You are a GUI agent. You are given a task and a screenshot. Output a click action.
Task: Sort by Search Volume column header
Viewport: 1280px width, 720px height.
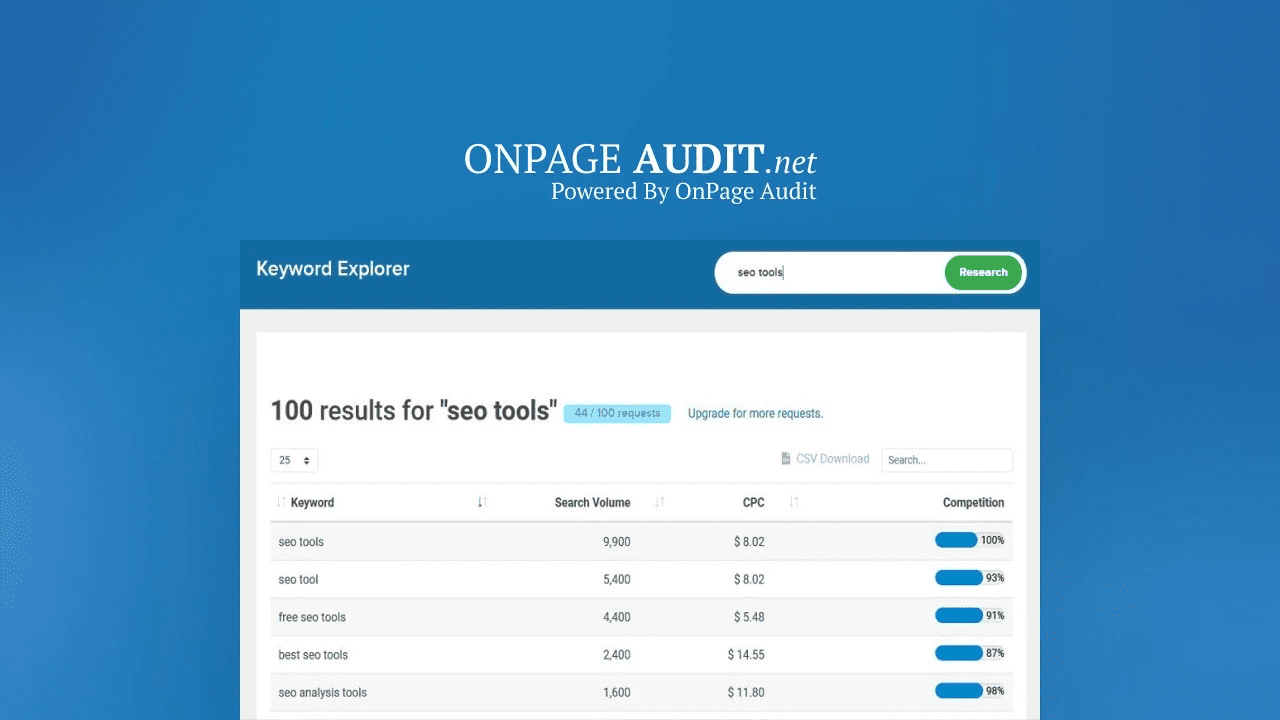pos(592,503)
